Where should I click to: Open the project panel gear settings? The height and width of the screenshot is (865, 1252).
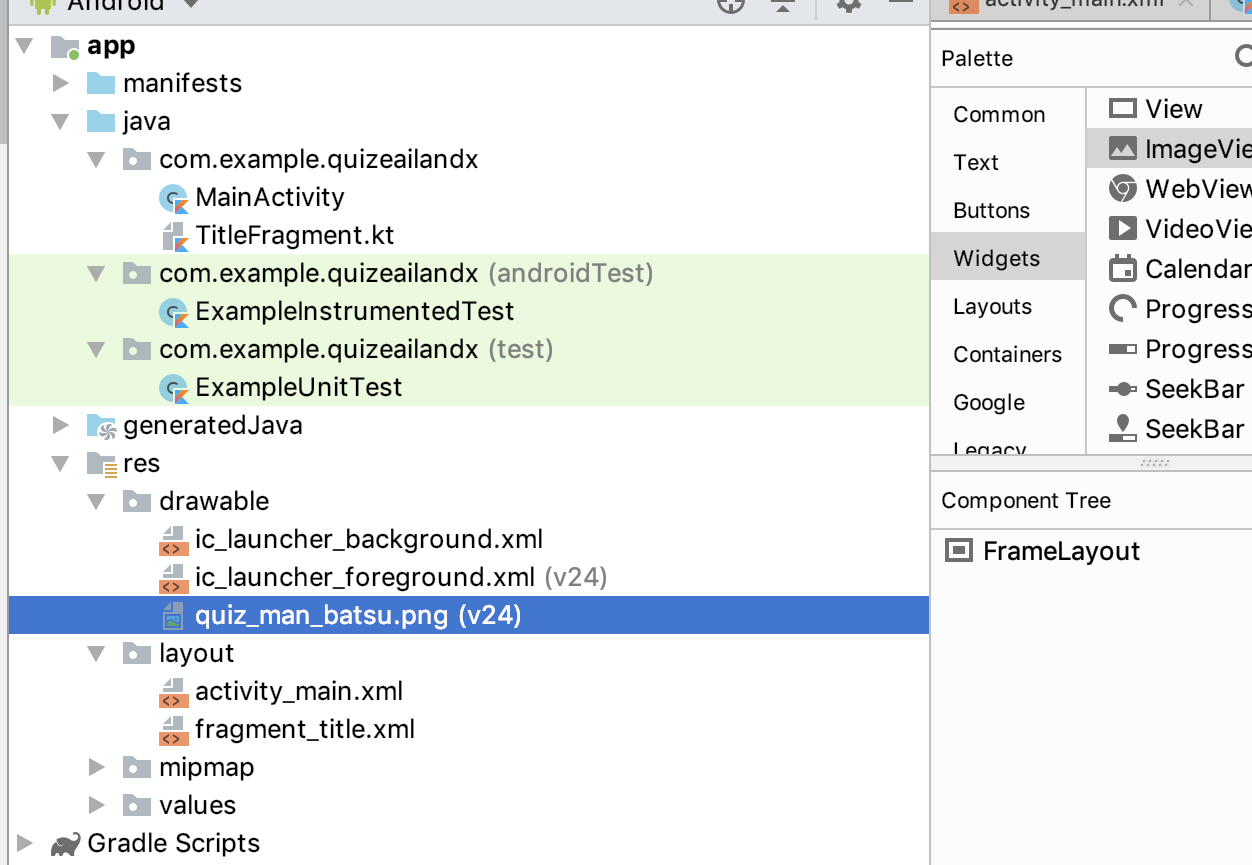tap(848, 5)
